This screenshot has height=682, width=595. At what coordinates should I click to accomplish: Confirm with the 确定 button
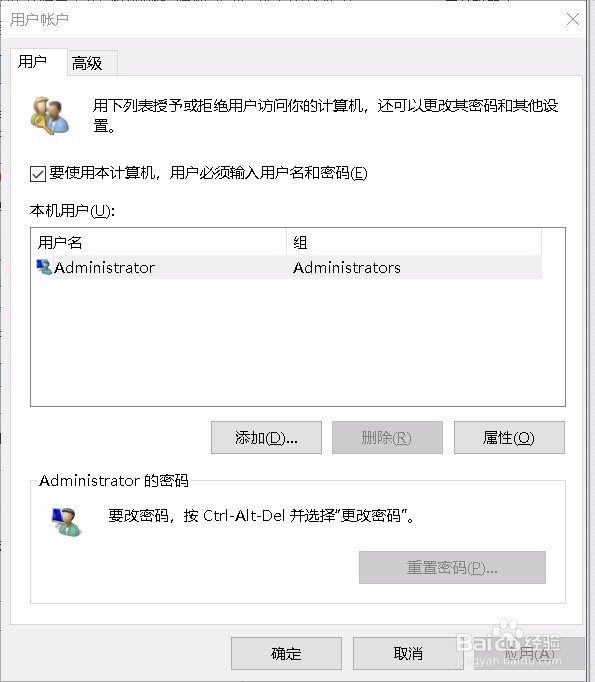(286, 653)
